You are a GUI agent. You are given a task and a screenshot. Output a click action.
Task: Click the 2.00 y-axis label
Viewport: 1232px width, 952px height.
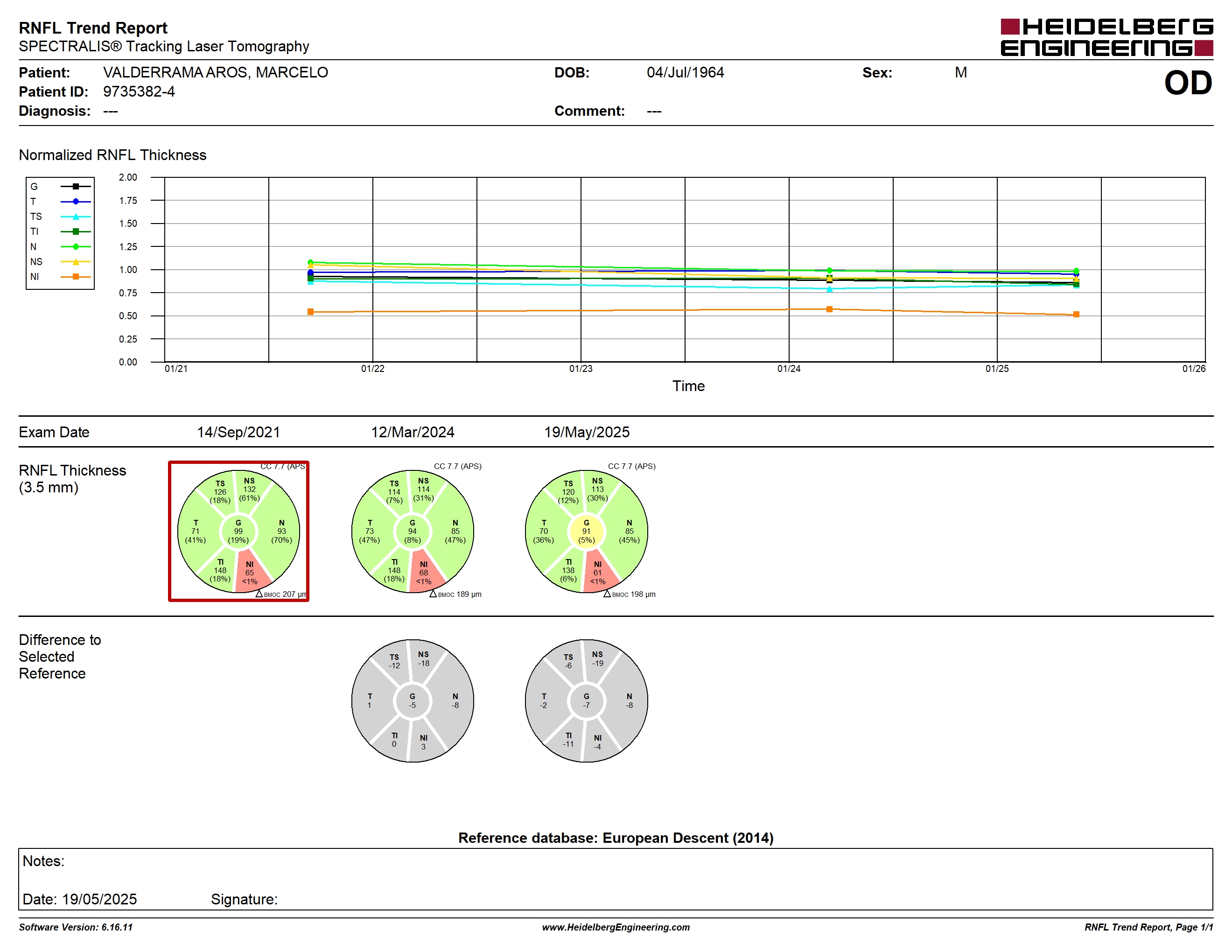[128, 177]
